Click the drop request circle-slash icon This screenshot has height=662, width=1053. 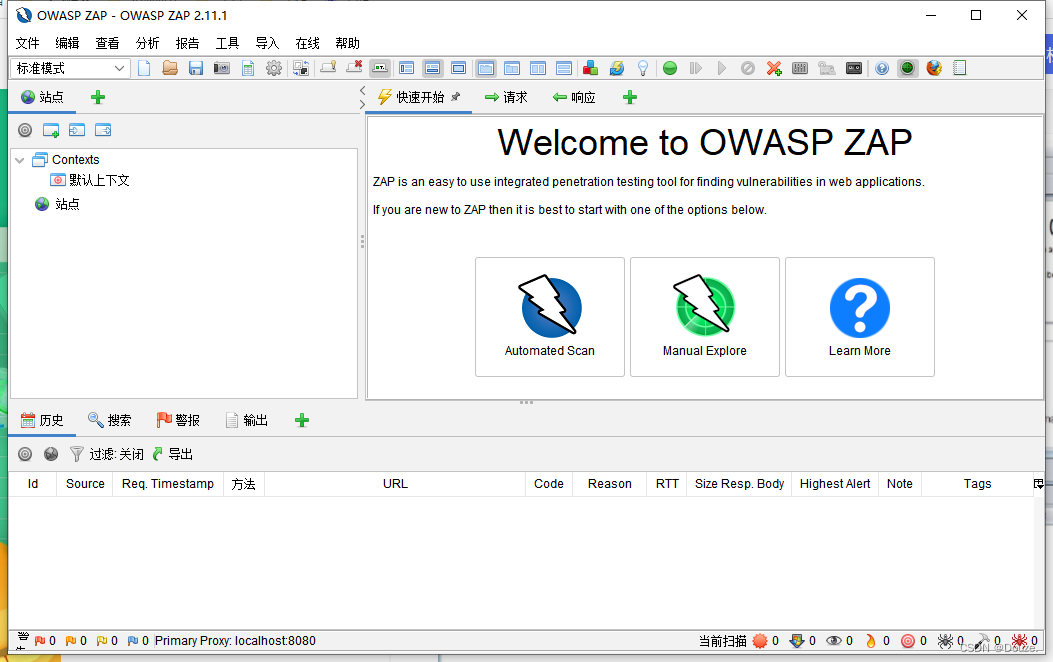747,68
